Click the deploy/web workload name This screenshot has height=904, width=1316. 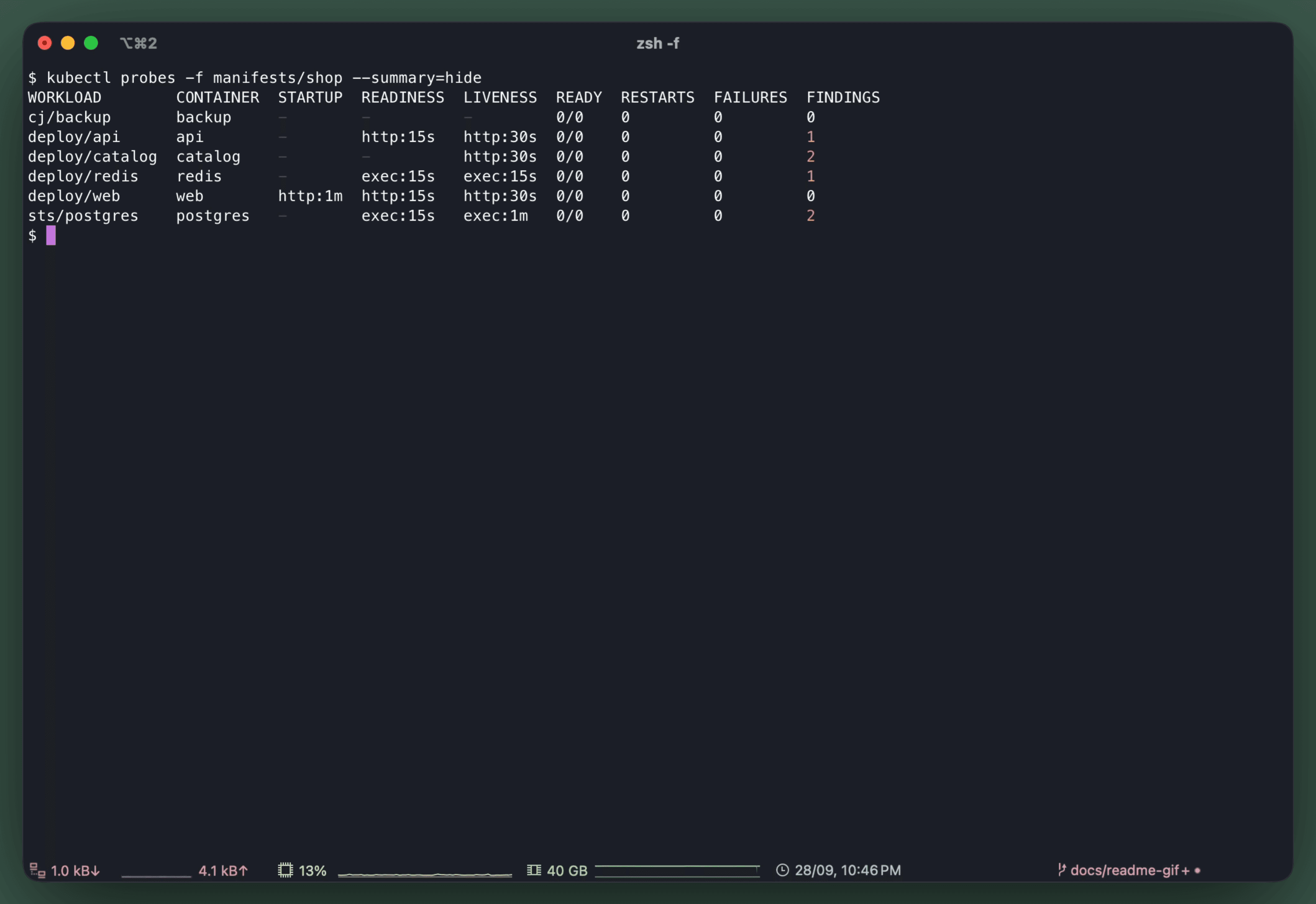74,196
